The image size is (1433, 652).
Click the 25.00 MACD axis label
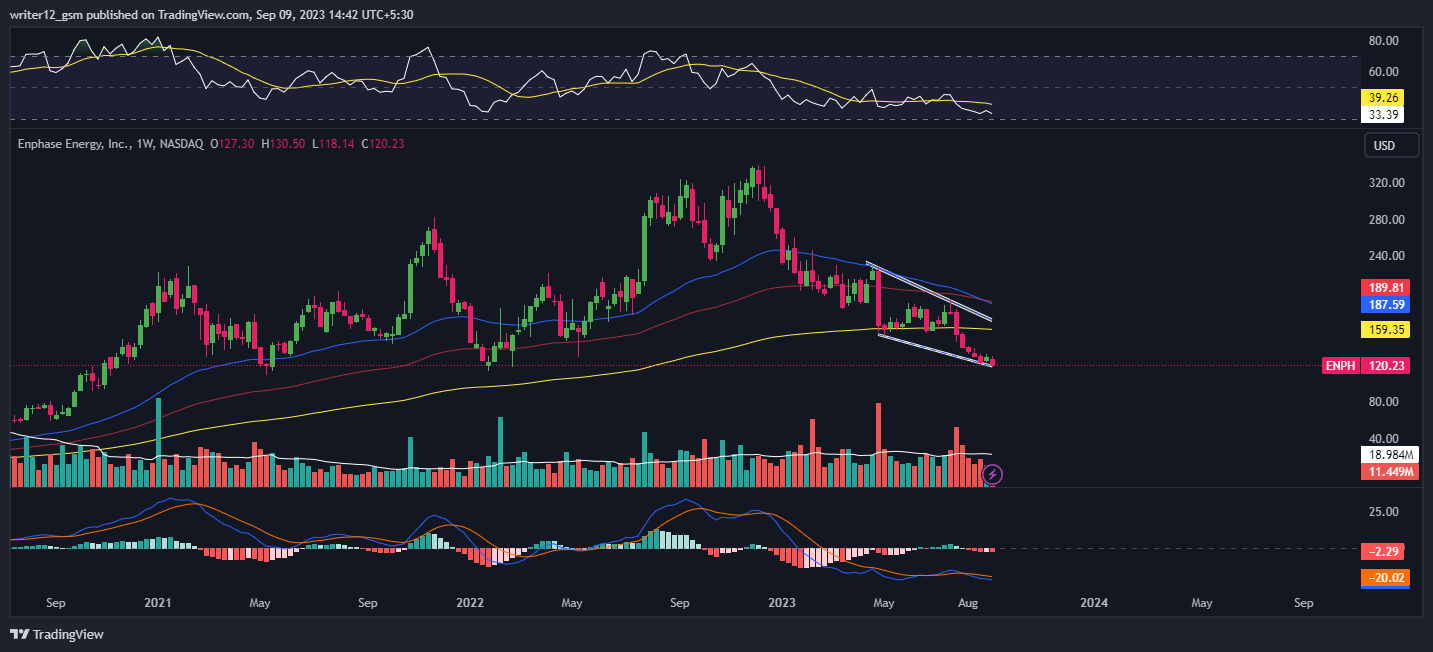[1384, 512]
